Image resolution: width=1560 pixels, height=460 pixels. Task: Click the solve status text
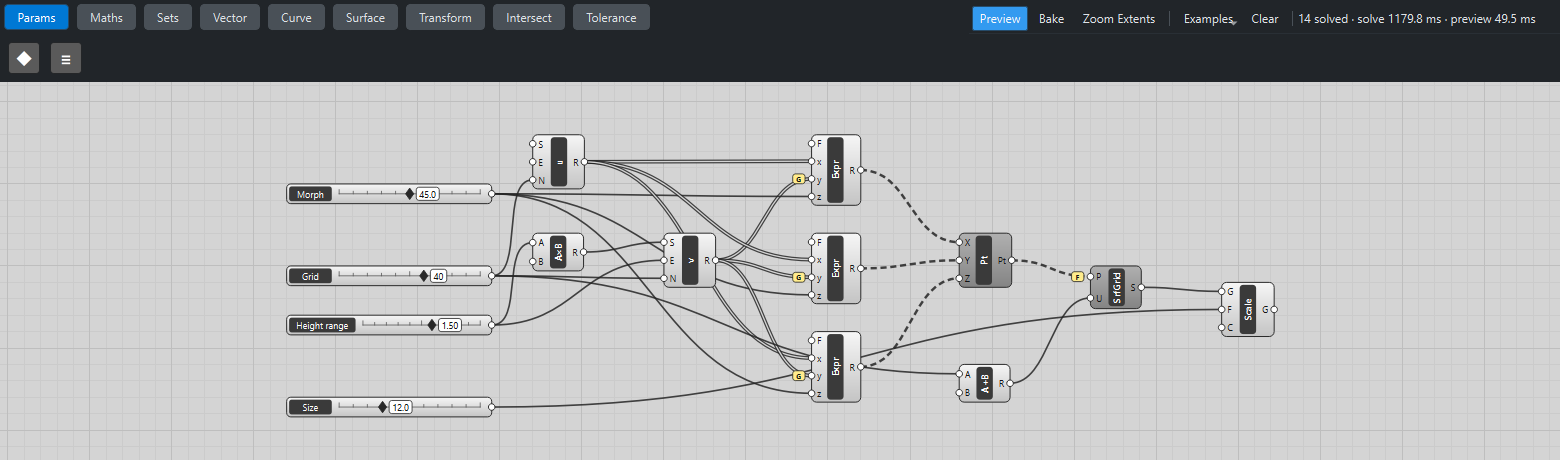point(1417,18)
